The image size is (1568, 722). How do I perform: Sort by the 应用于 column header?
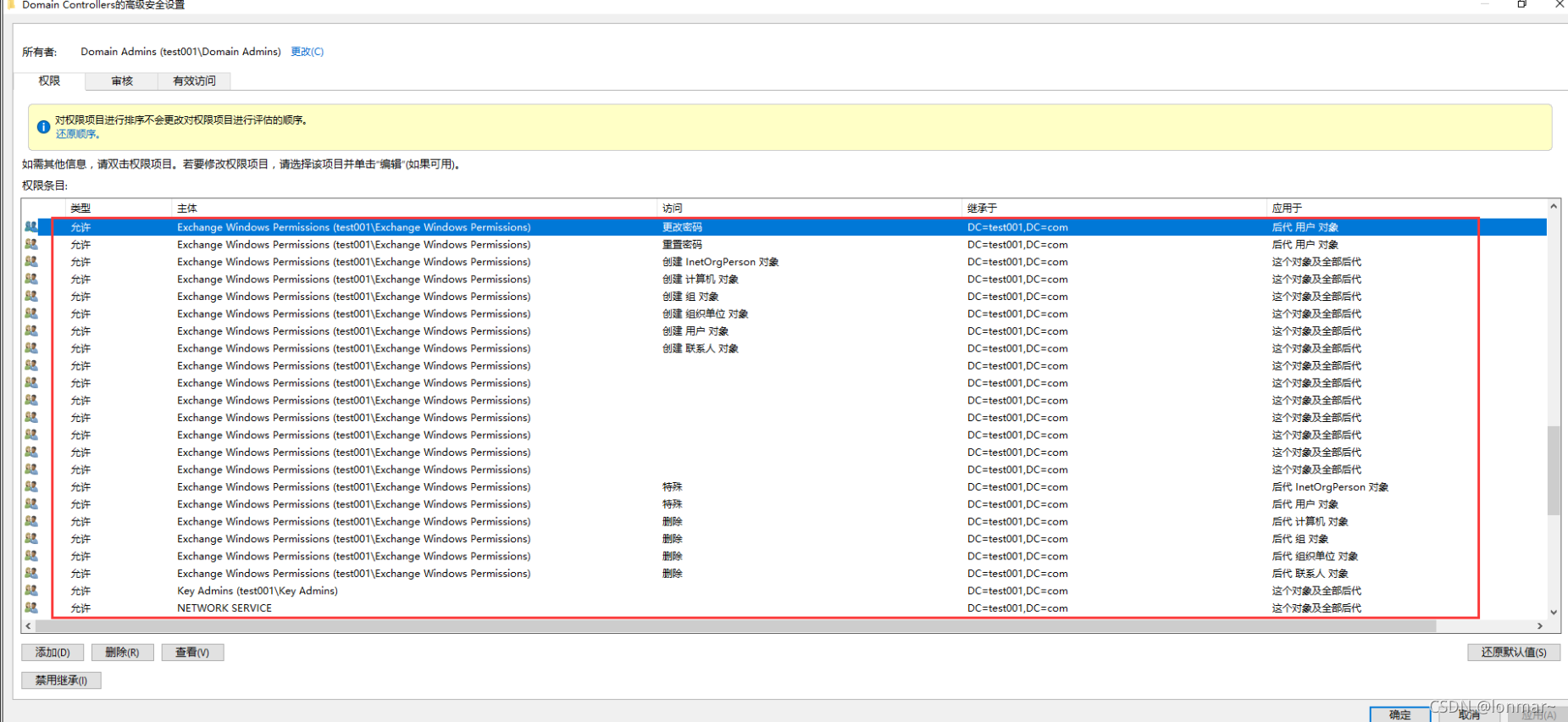pos(1406,208)
